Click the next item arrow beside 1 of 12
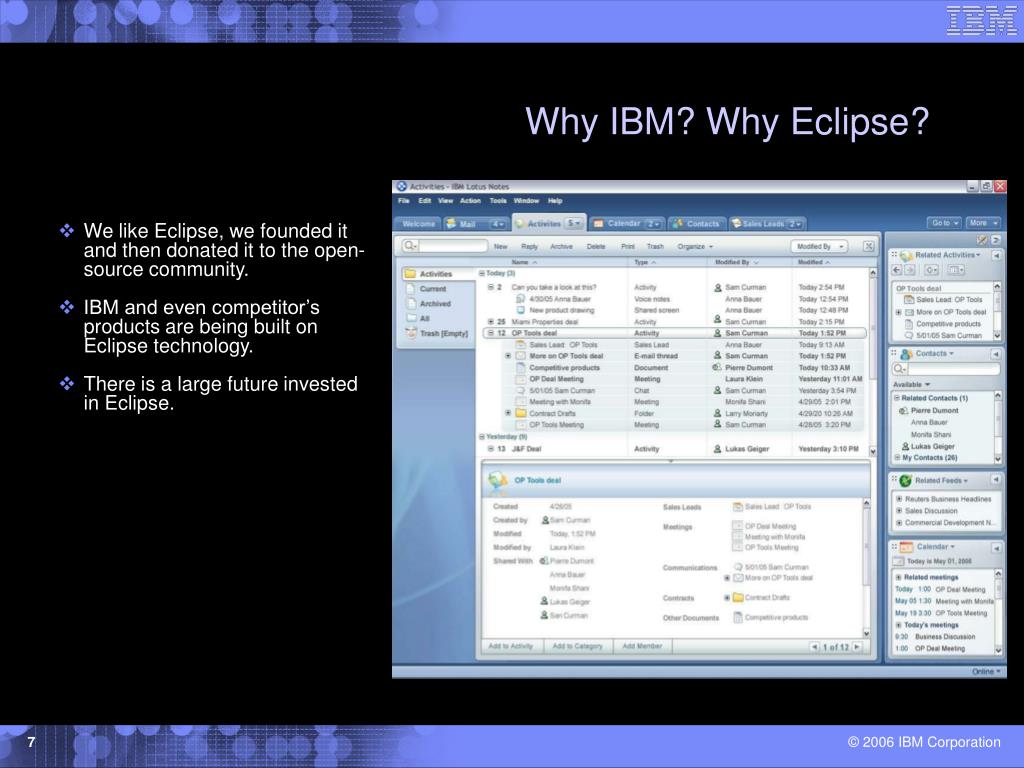This screenshot has height=768, width=1024. tap(857, 647)
